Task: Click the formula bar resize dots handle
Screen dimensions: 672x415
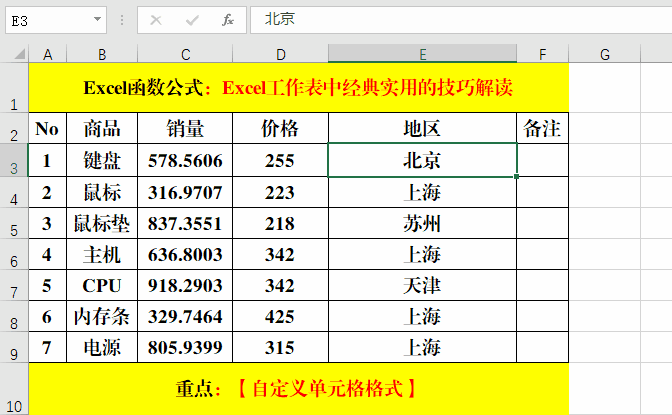Action: coord(122,20)
